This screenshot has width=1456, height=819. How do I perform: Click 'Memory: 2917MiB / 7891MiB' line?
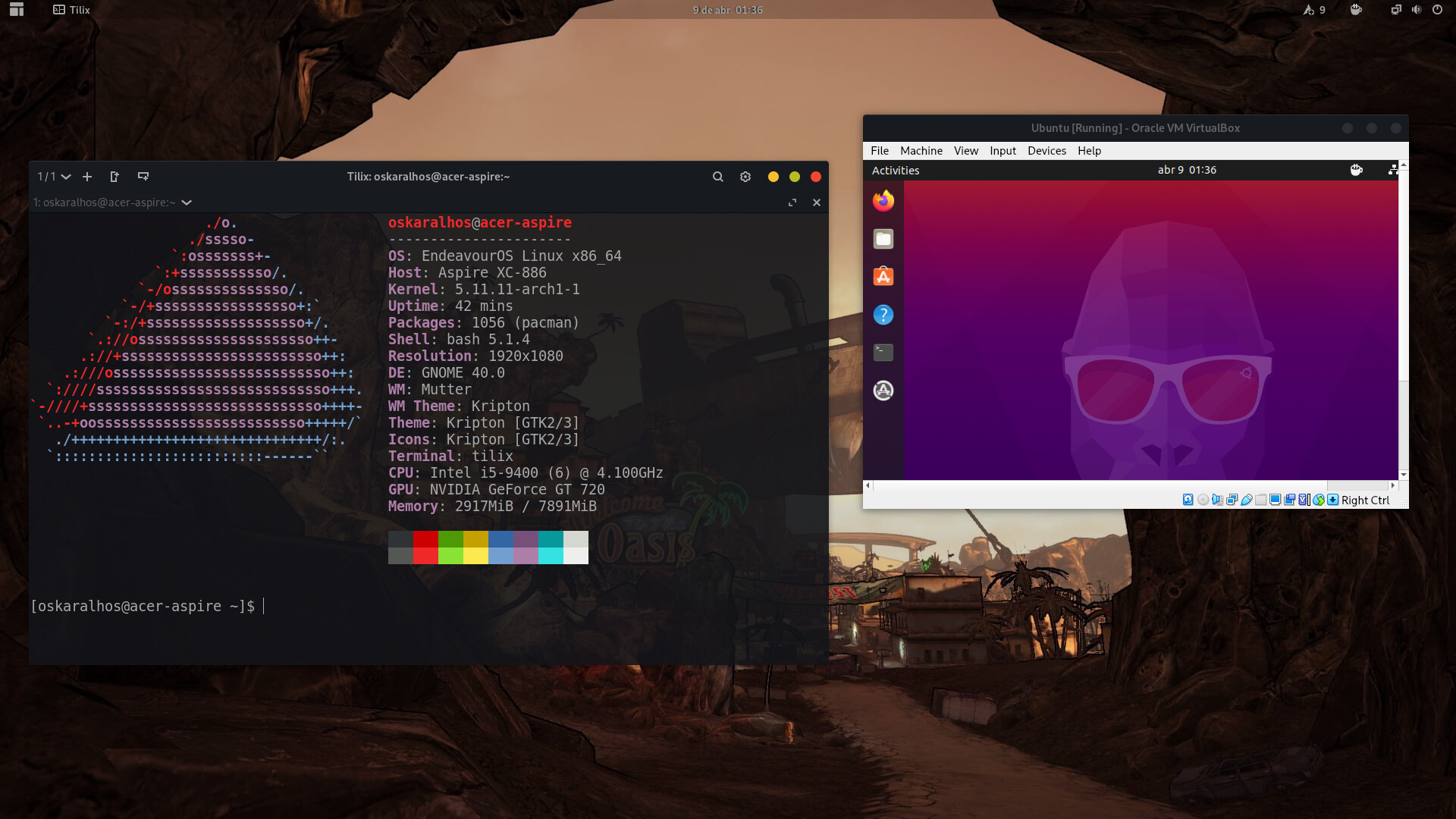click(492, 506)
